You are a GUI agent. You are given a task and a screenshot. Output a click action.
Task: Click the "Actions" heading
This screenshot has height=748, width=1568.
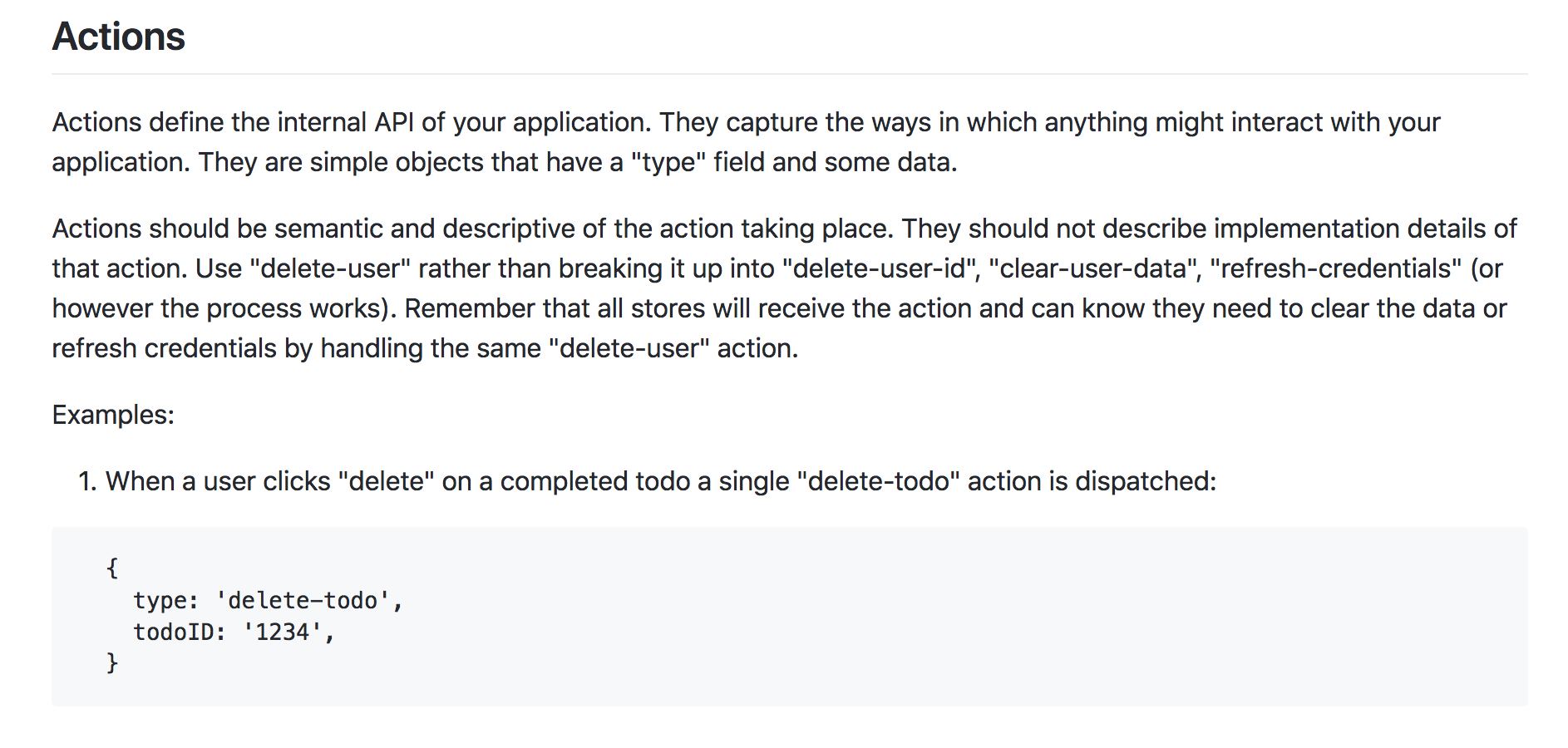click(x=118, y=37)
